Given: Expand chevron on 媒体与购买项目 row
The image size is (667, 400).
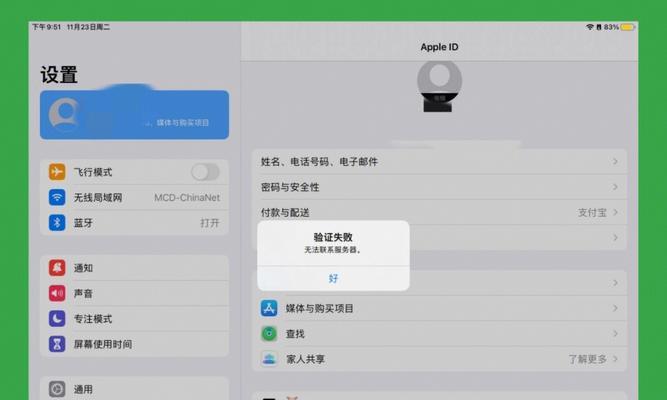Looking at the screenshot, I should tap(615, 308).
